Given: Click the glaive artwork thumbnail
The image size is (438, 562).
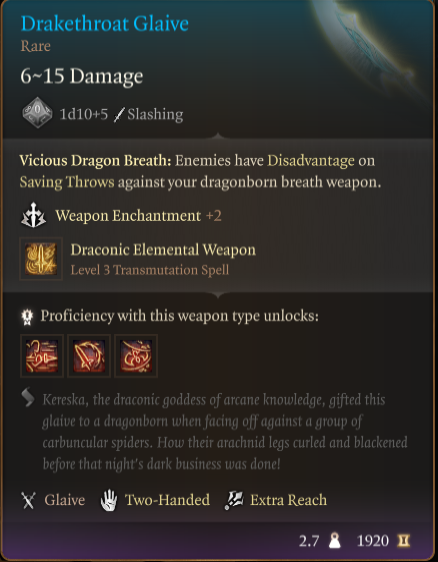Looking at the screenshot, I should click(x=373, y=47).
